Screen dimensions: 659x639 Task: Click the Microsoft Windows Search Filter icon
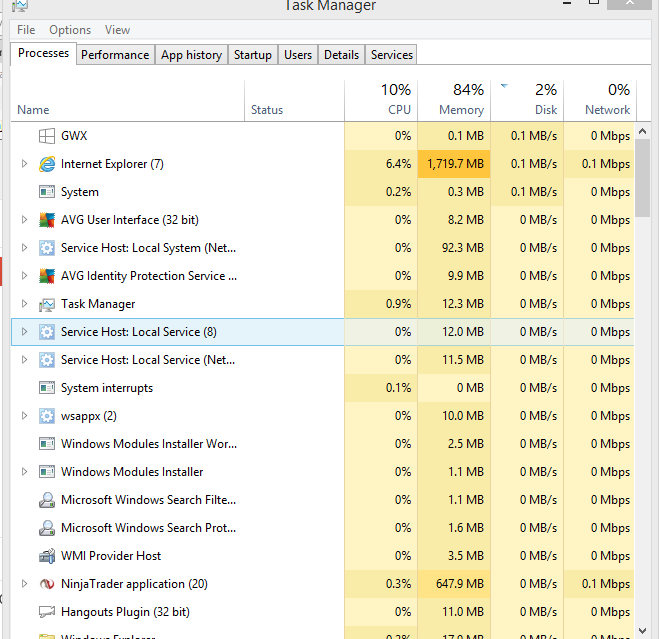pyautogui.click(x=46, y=500)
